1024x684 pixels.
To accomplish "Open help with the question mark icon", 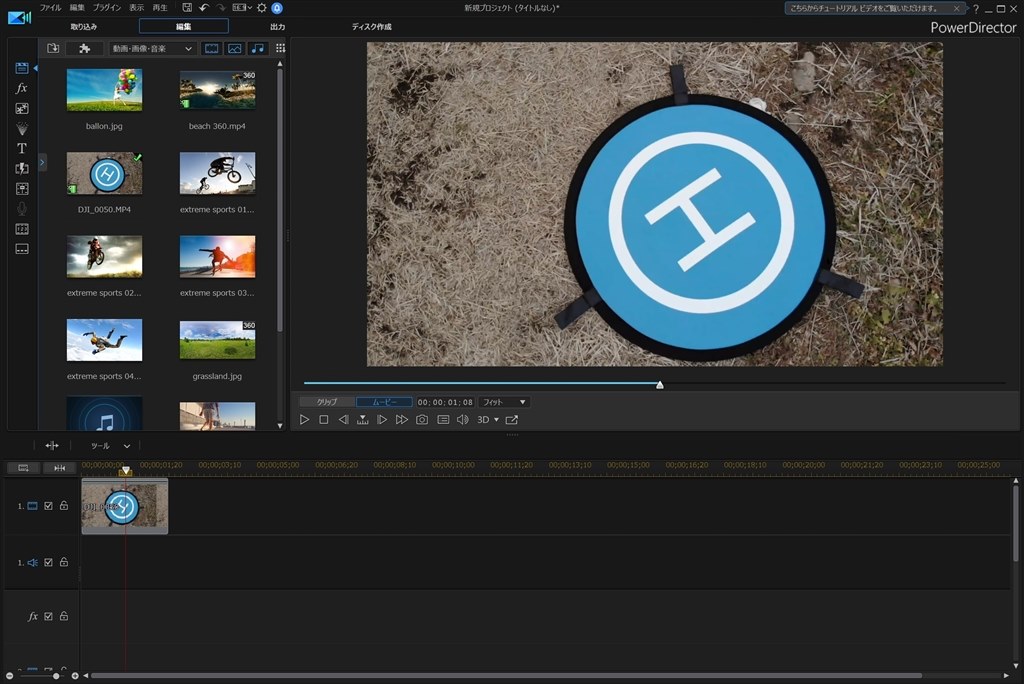I will (976, 8).
